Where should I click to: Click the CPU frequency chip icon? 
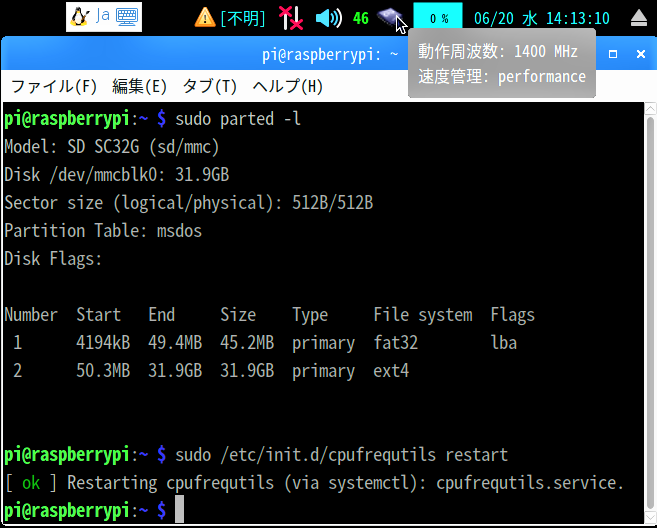pos(389,18)
